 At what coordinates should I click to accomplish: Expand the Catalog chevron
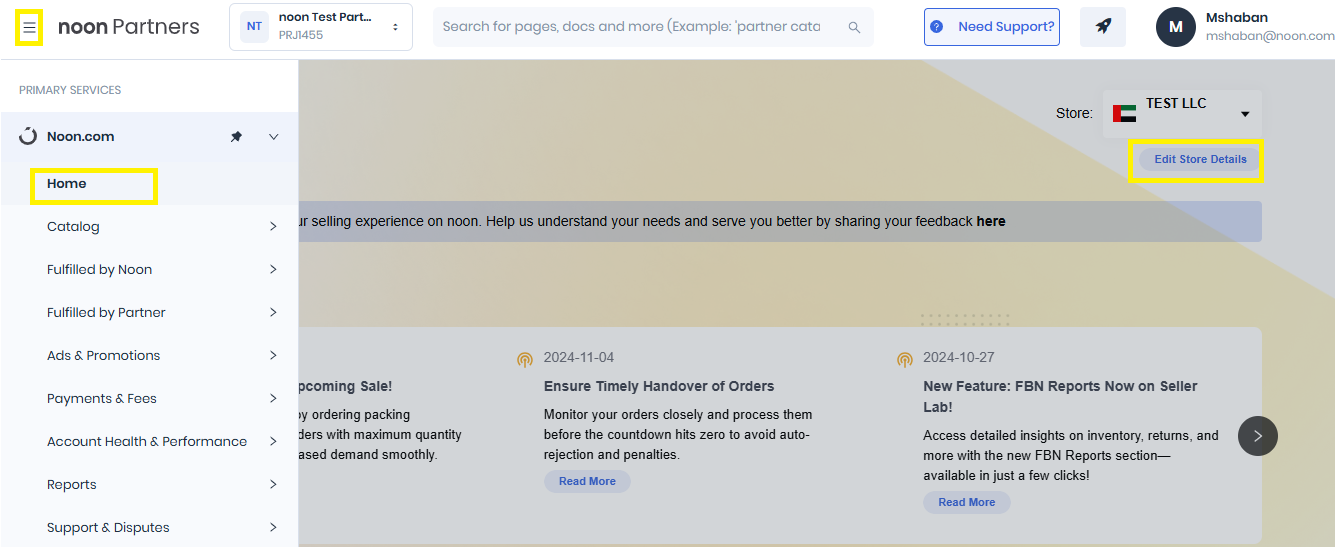click(273, 227)
